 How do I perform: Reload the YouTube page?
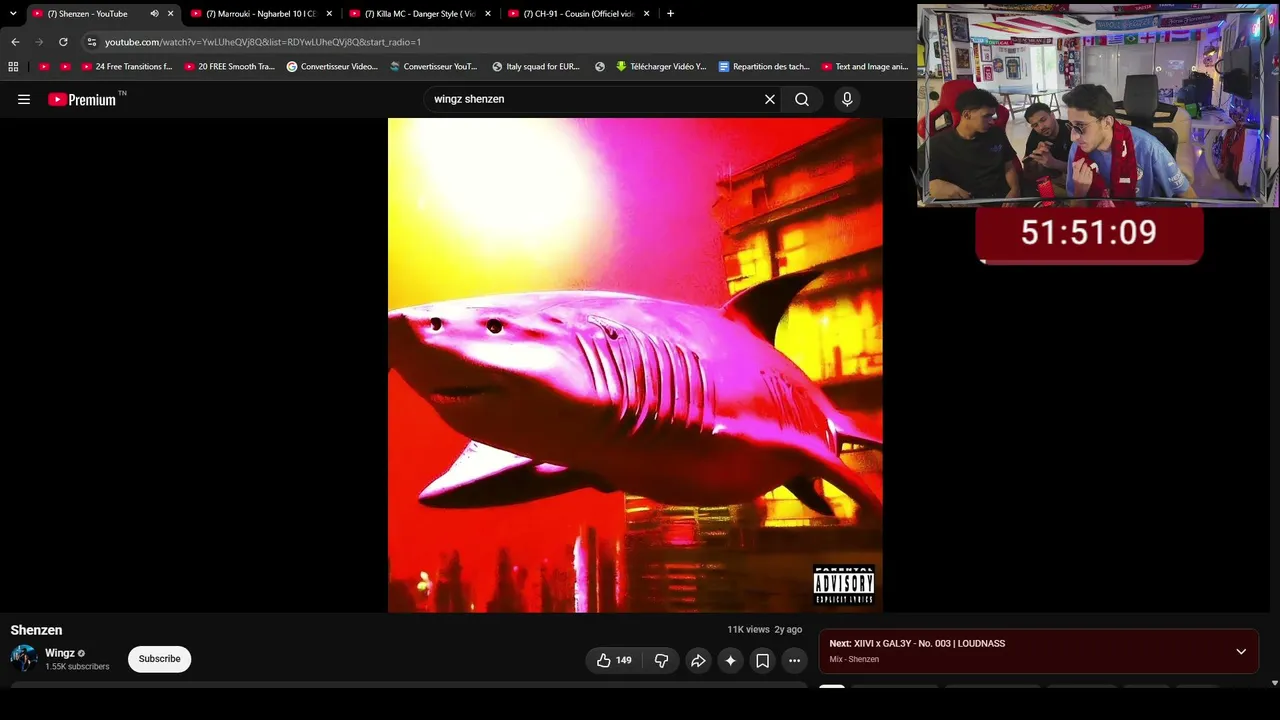[x=63, y=42]
